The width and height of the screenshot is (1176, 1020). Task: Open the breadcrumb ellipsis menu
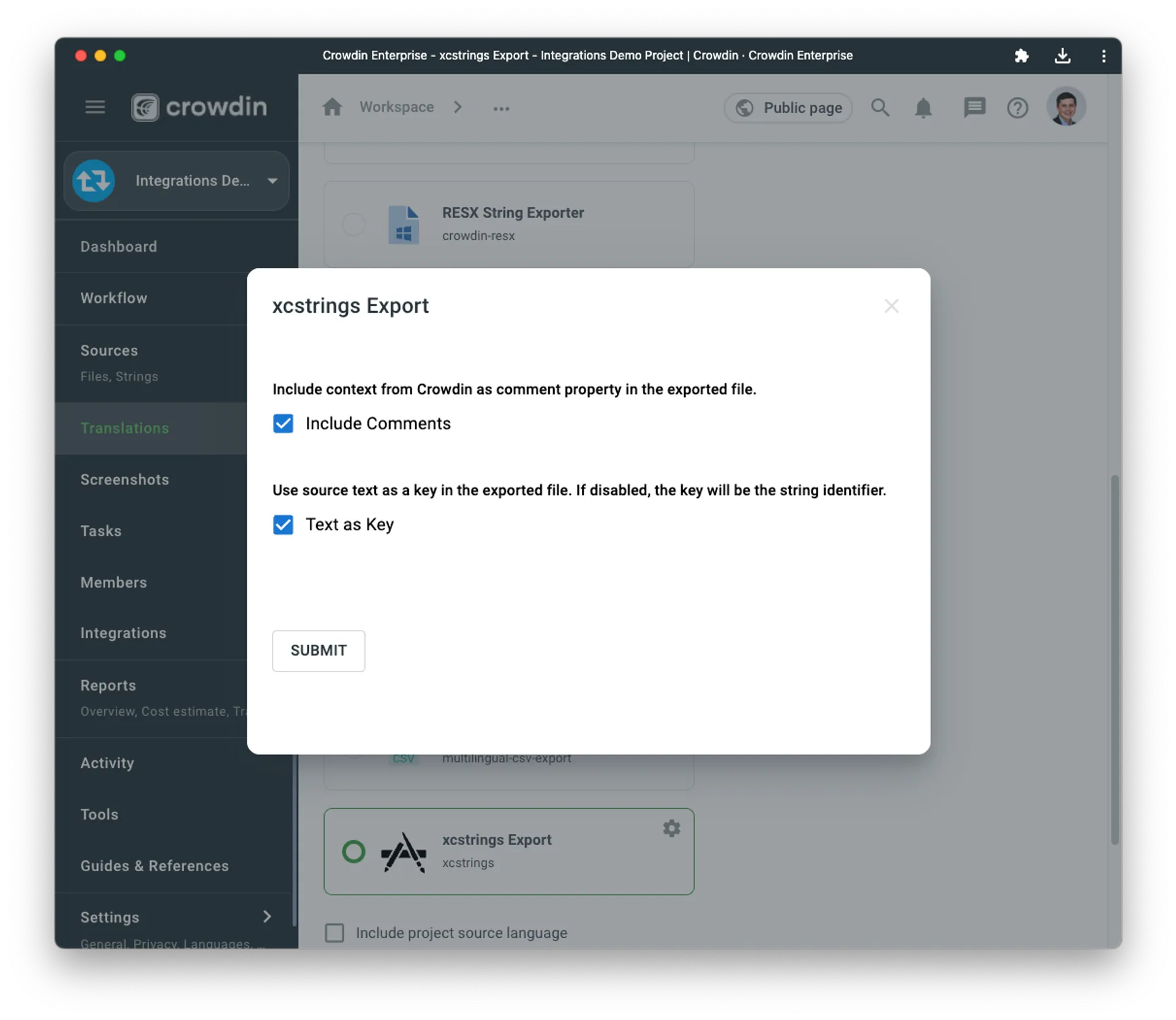[x=501, y=108]
